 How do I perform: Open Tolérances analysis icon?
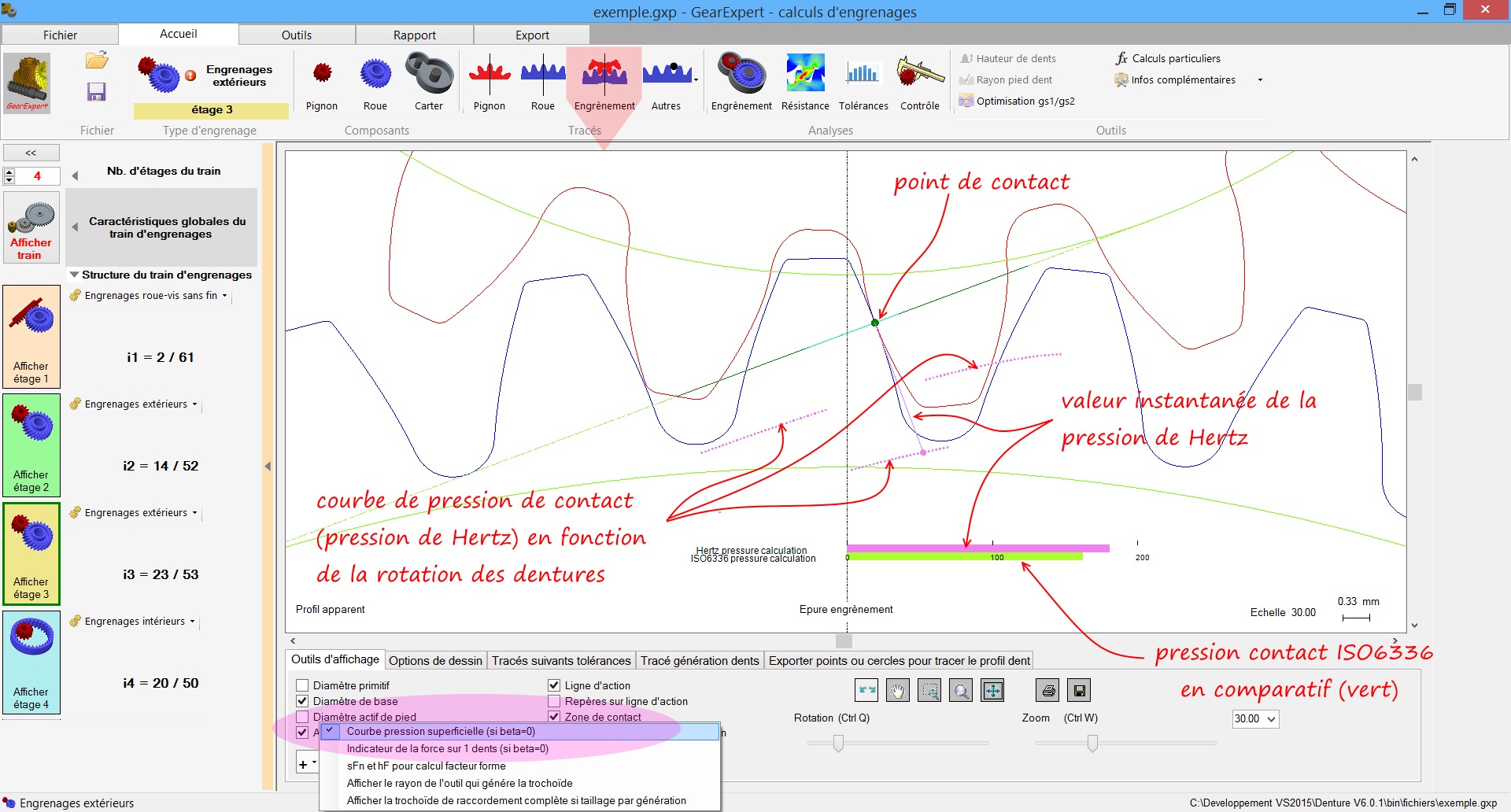(x=863, y=74)
